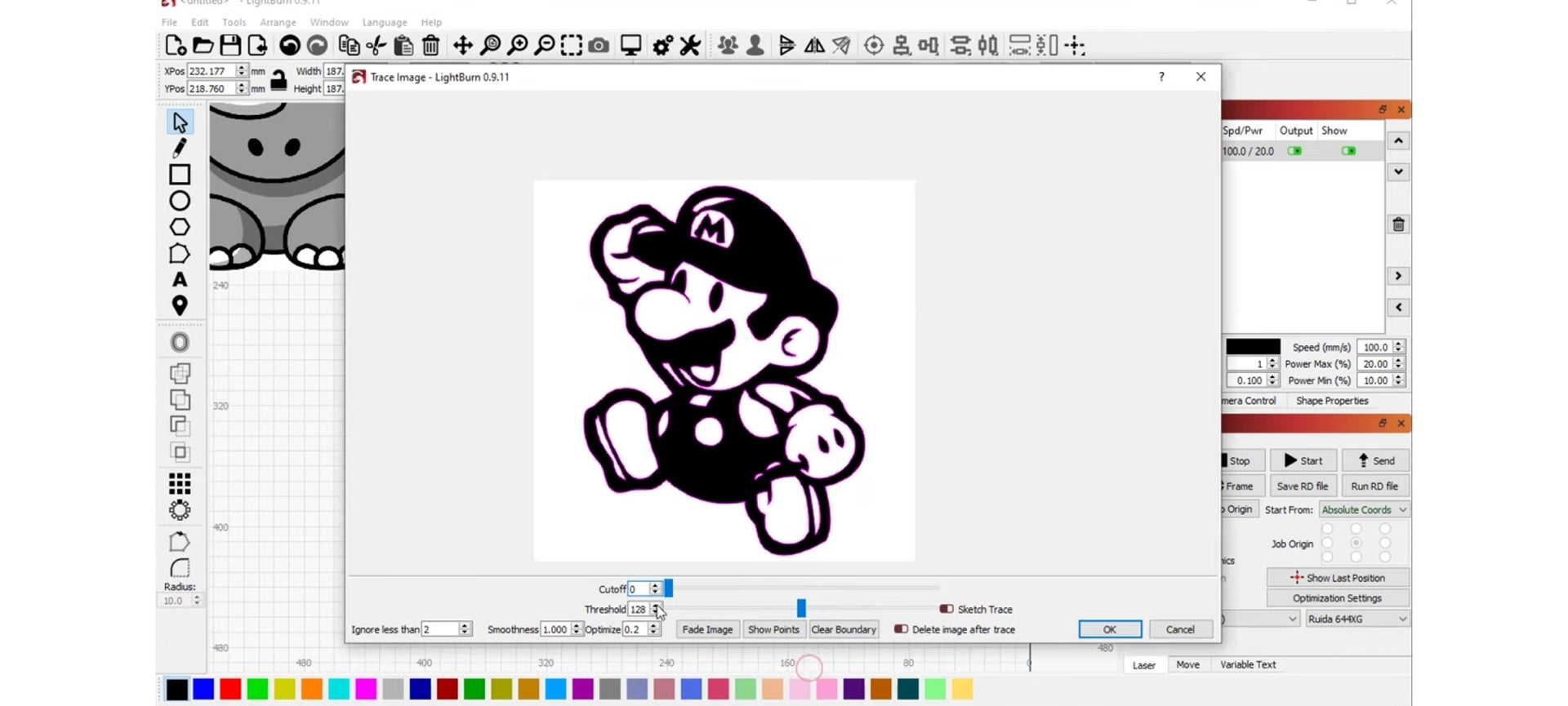Switch to the Move tab

coord(1187,664)
